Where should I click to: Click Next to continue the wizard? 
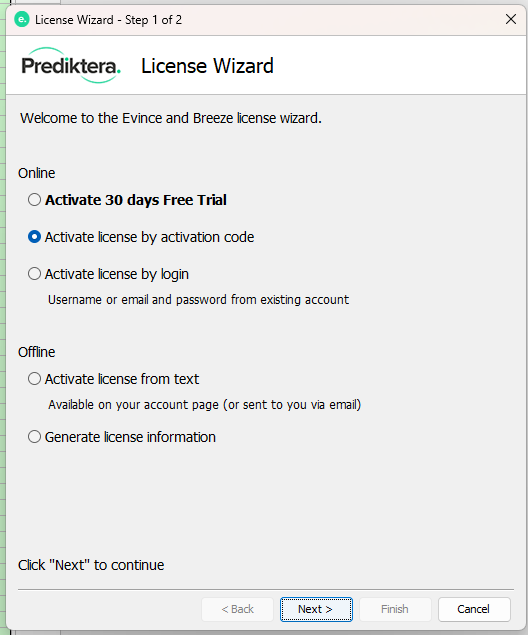[x=316, y=609]
